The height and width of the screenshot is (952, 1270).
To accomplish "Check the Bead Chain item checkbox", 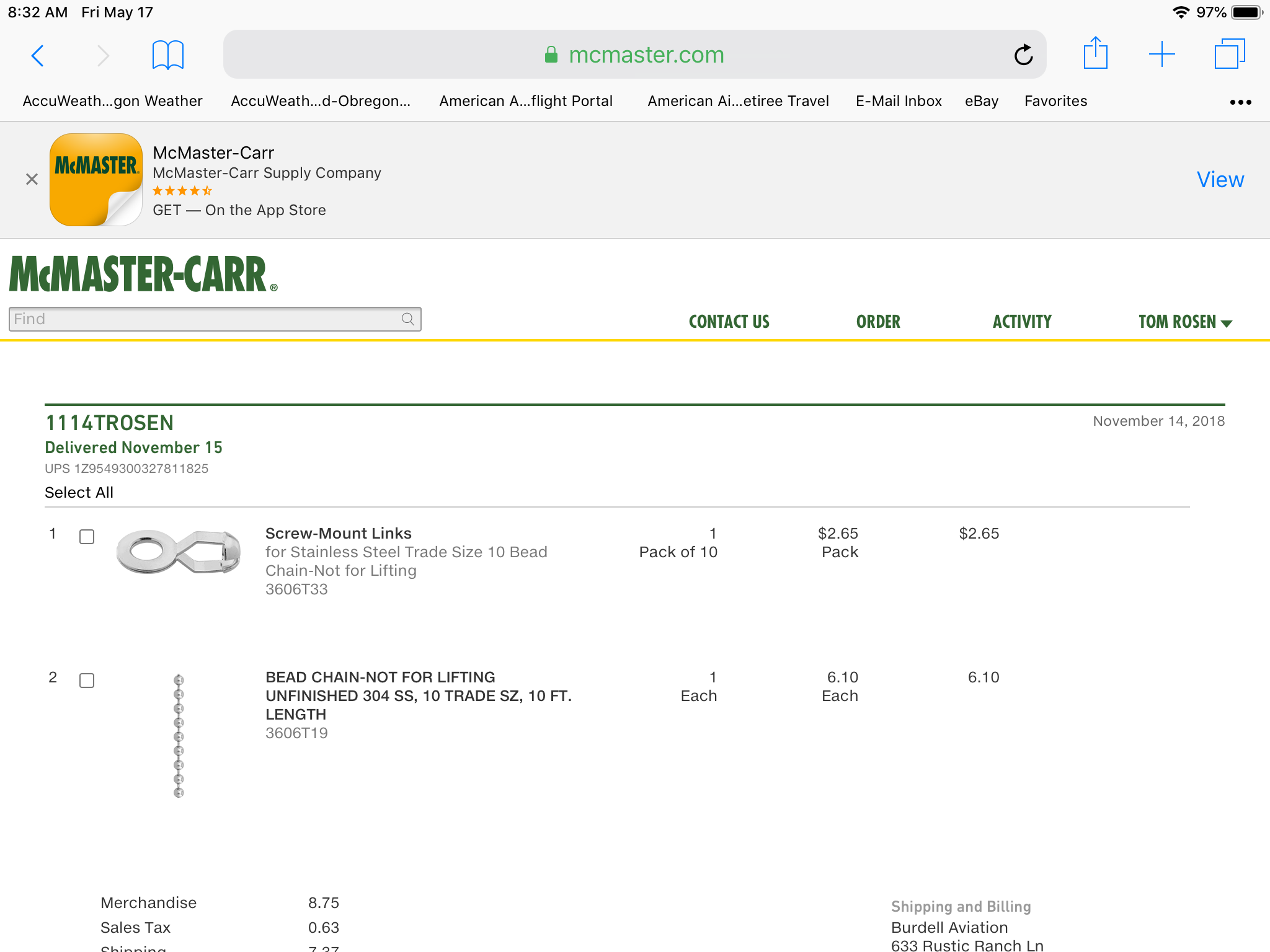I will pyautogui.click(x=87, y=681).
